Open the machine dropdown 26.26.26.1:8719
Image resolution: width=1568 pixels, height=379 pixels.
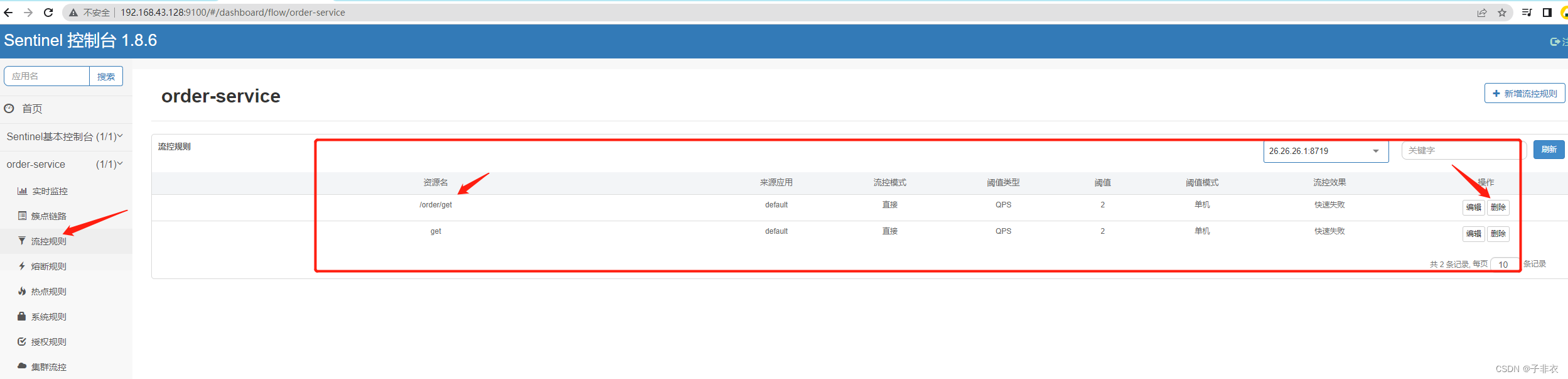1326,151
